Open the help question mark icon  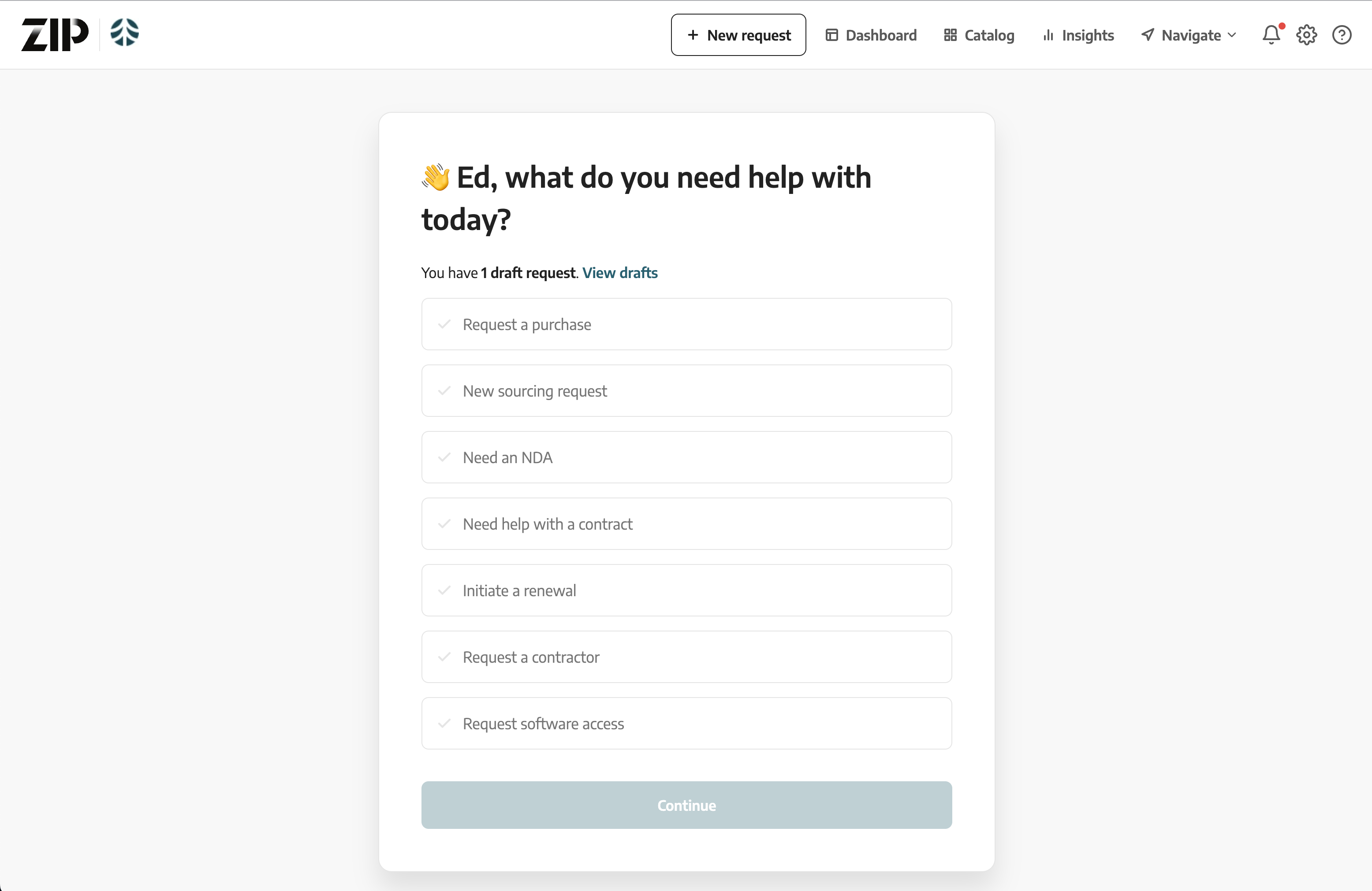click(1342, 35)
